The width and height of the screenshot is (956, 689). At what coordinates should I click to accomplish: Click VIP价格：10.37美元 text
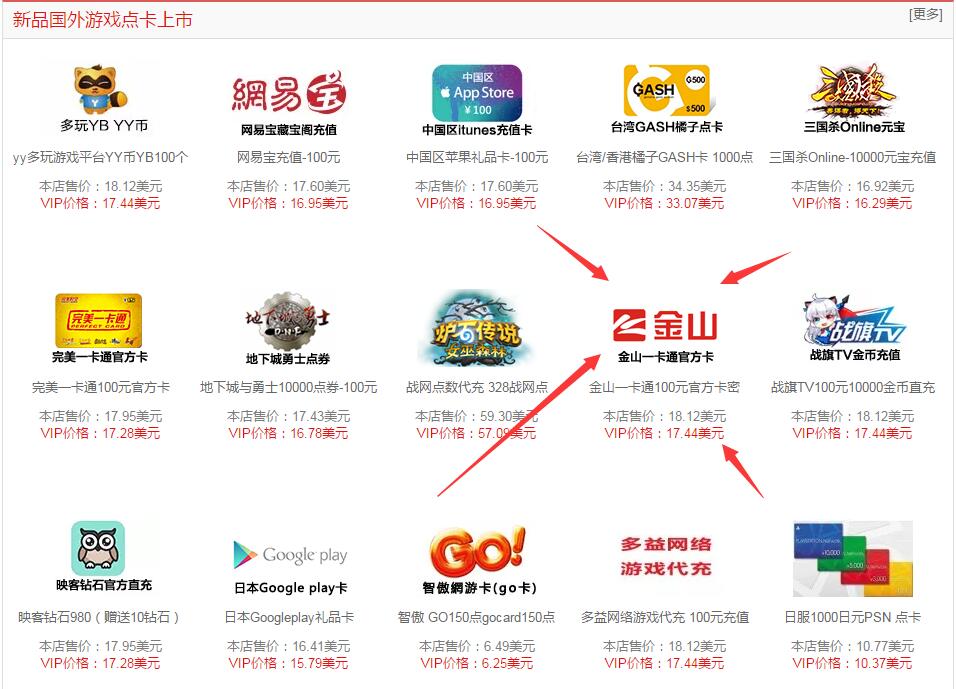coord(852,663)
